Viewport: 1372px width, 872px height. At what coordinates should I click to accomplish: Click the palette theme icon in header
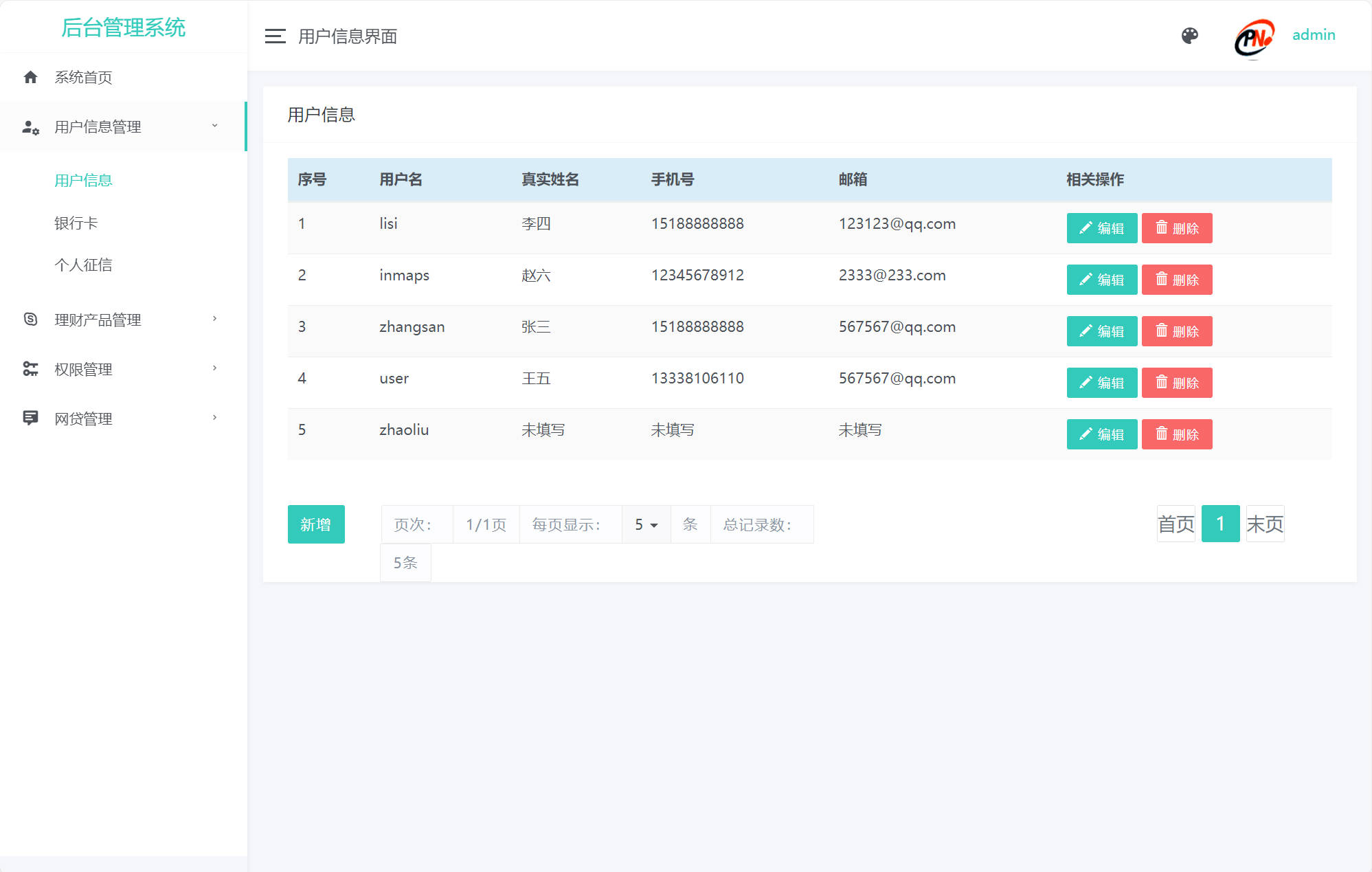coord(1191,35)
